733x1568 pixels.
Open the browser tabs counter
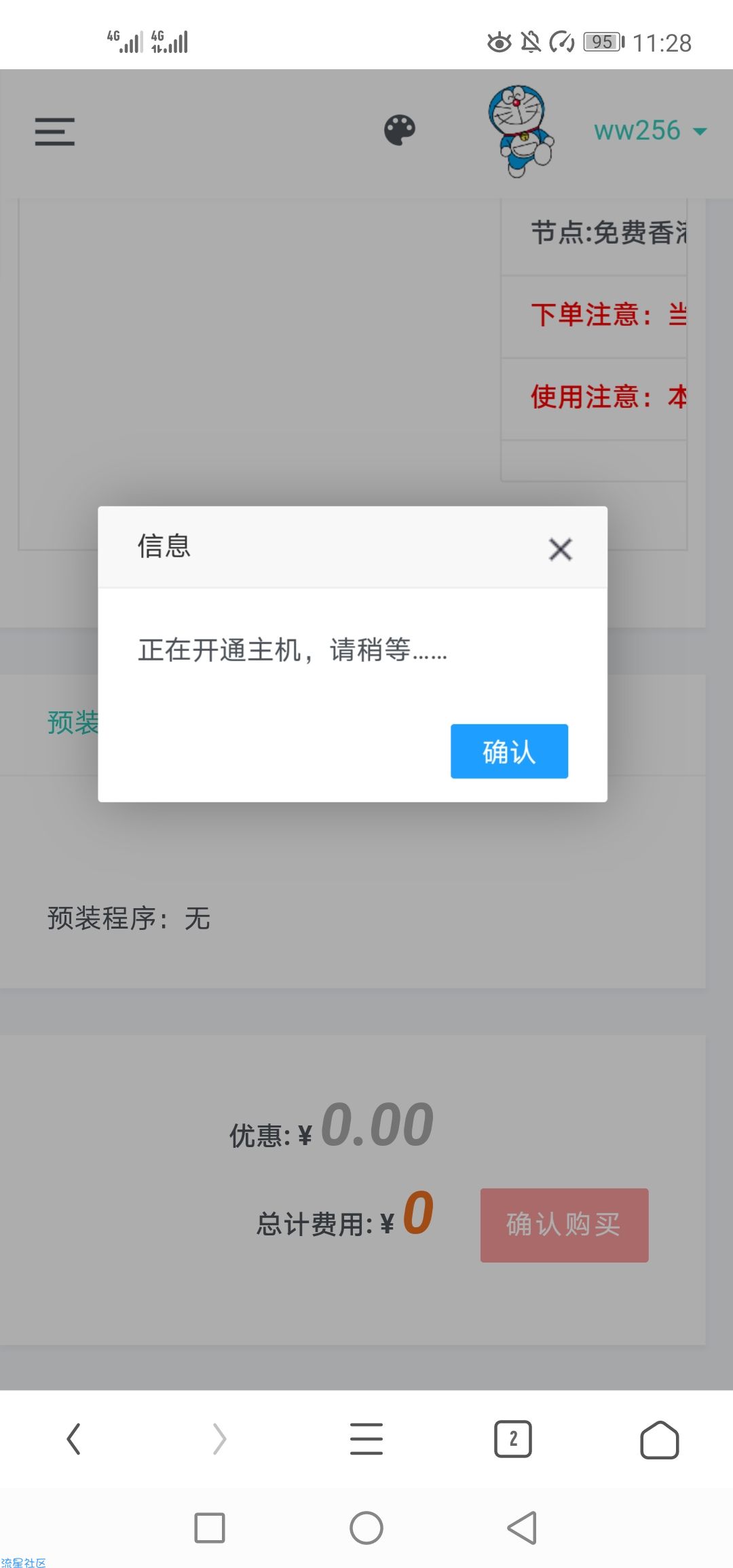(x=513, y=1438)
